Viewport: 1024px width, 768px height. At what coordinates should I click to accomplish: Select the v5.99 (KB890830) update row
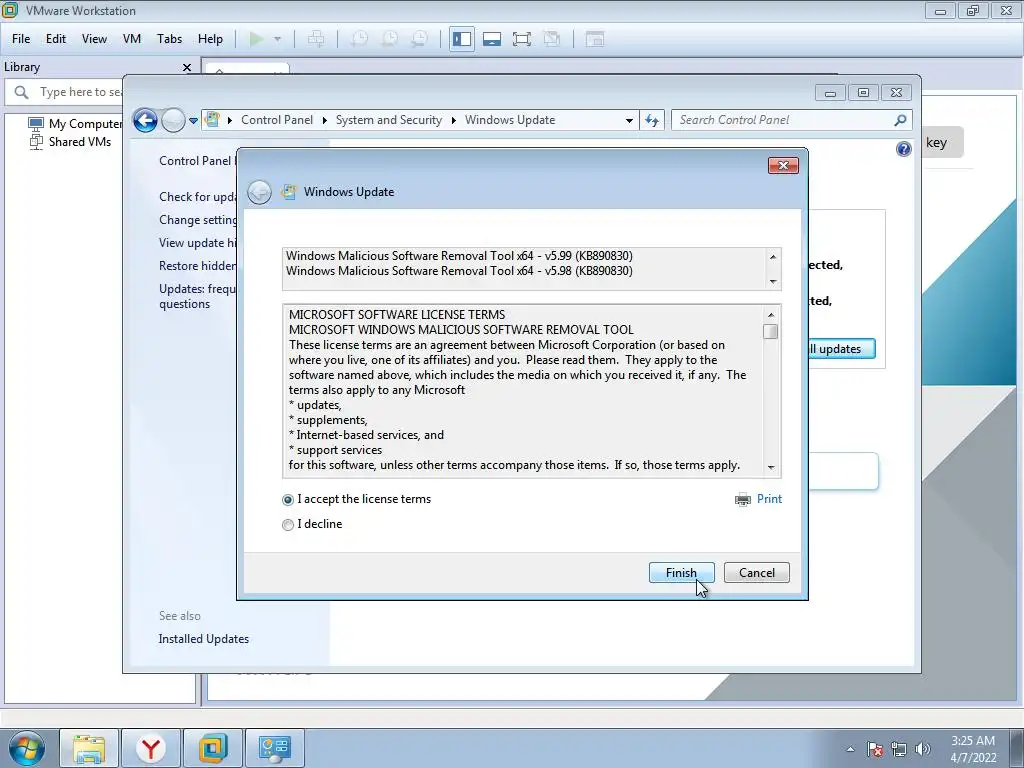pos(459,255)
